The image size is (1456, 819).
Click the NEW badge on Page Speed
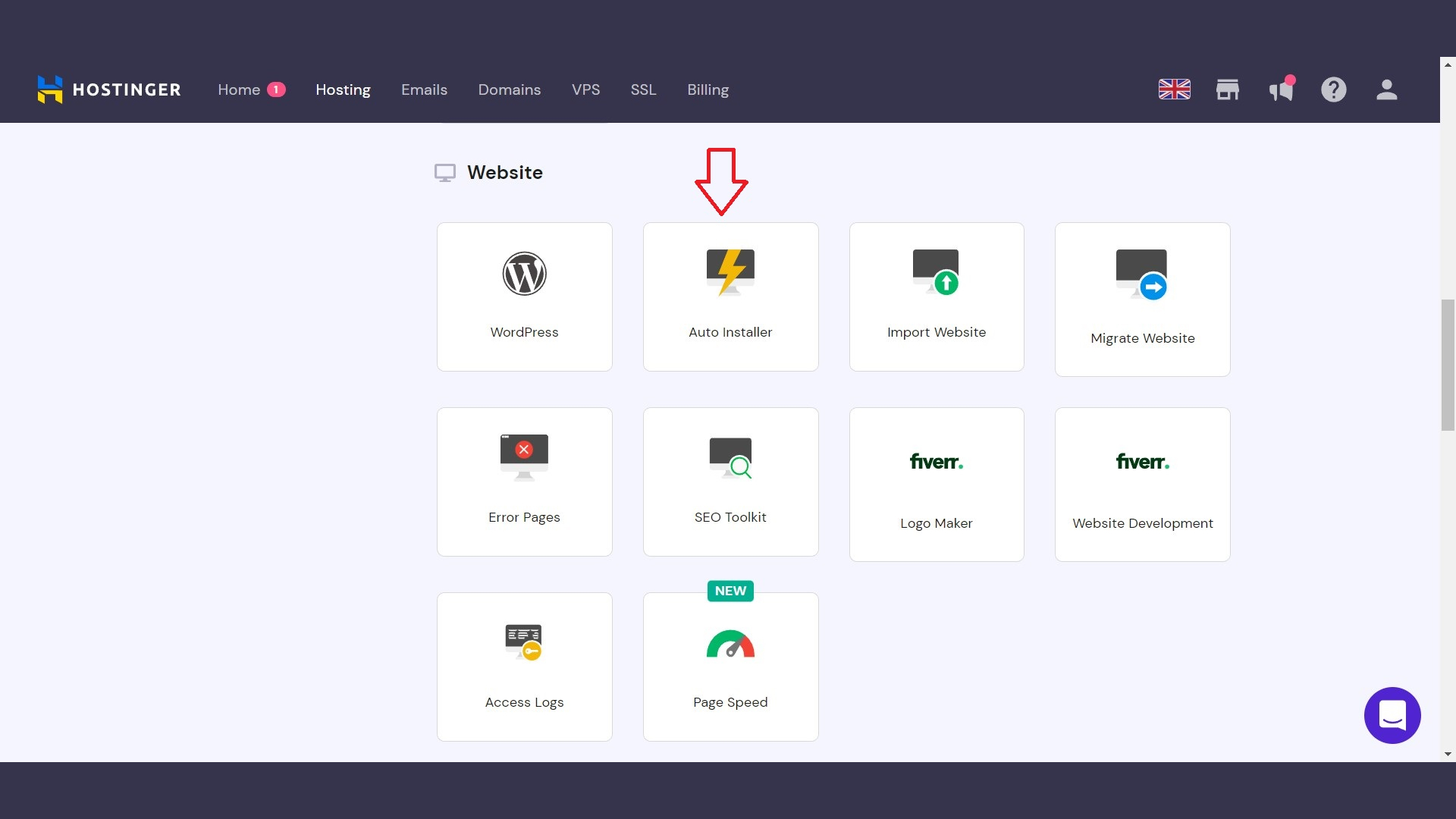730,591
